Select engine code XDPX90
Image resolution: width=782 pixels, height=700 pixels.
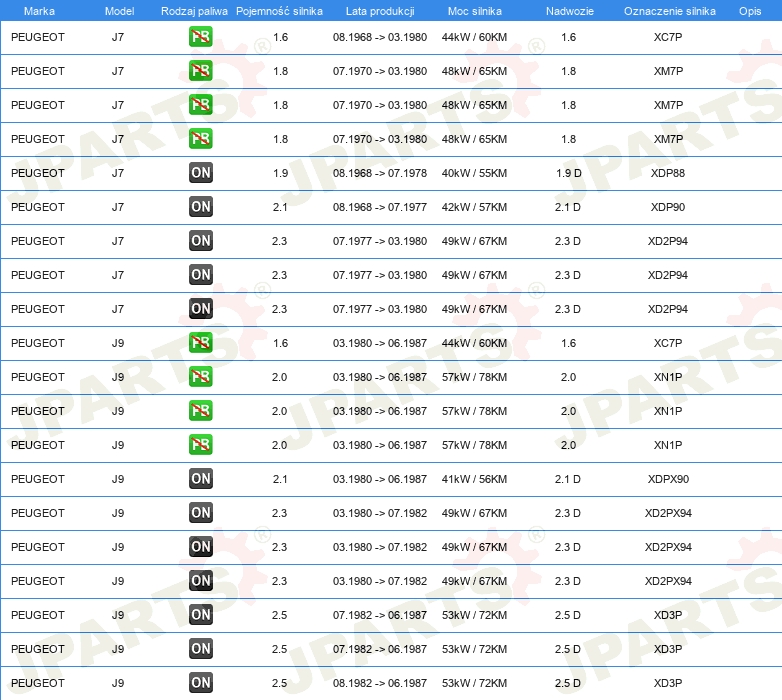coord(668,479)
